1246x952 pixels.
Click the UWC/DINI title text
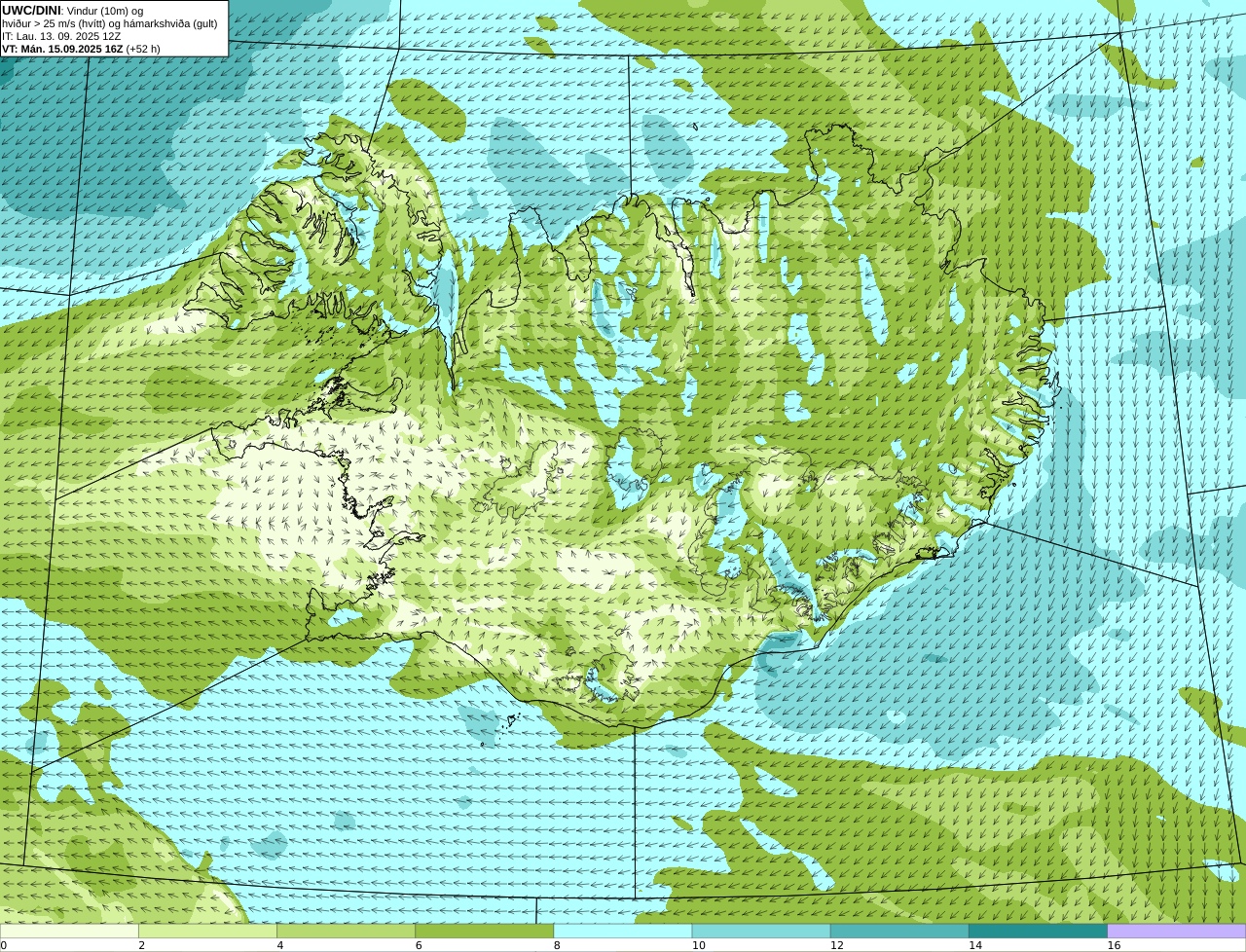[32, 11]
